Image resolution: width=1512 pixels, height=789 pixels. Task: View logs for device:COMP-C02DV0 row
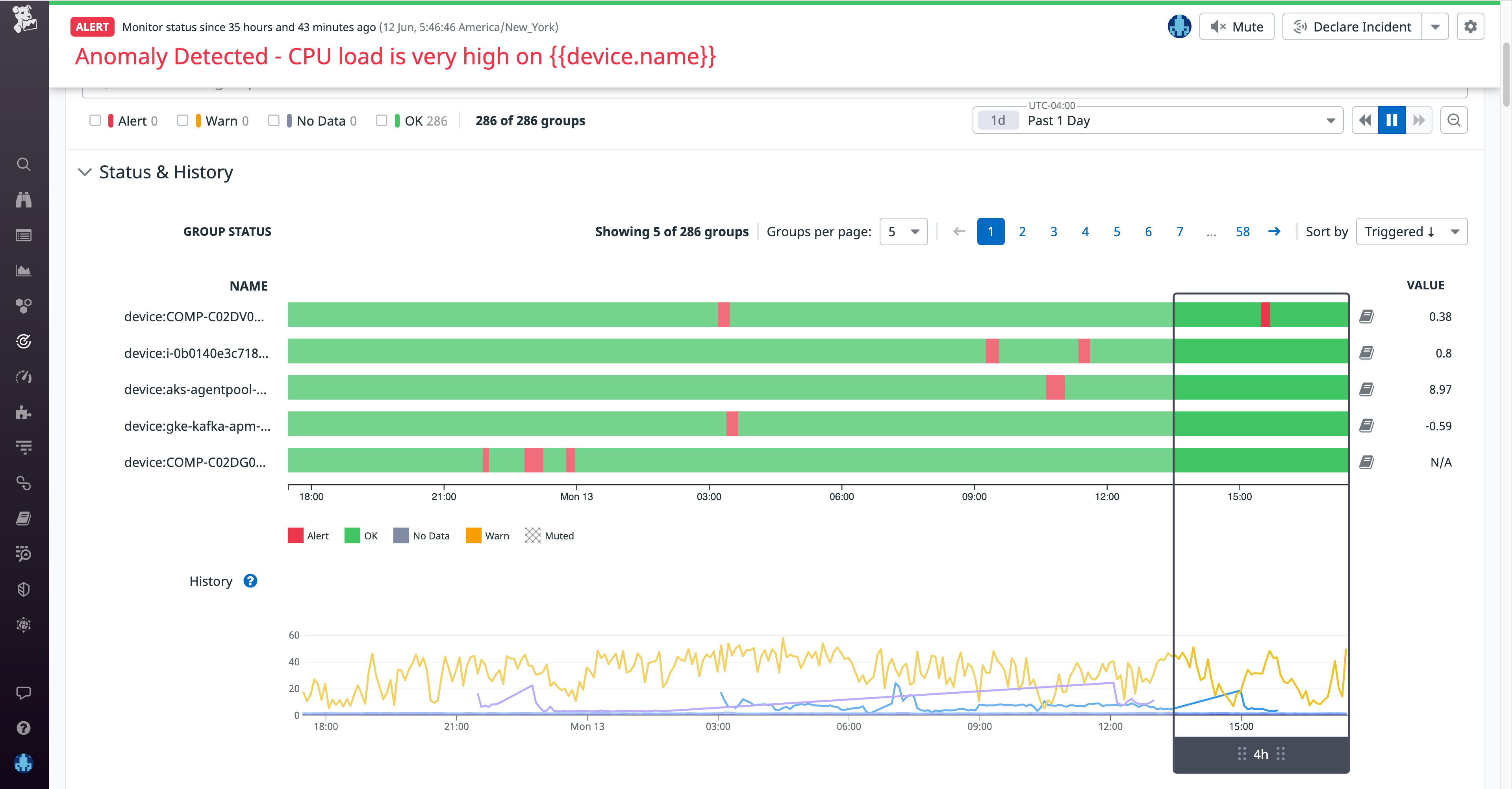[x=1367, y=316]
